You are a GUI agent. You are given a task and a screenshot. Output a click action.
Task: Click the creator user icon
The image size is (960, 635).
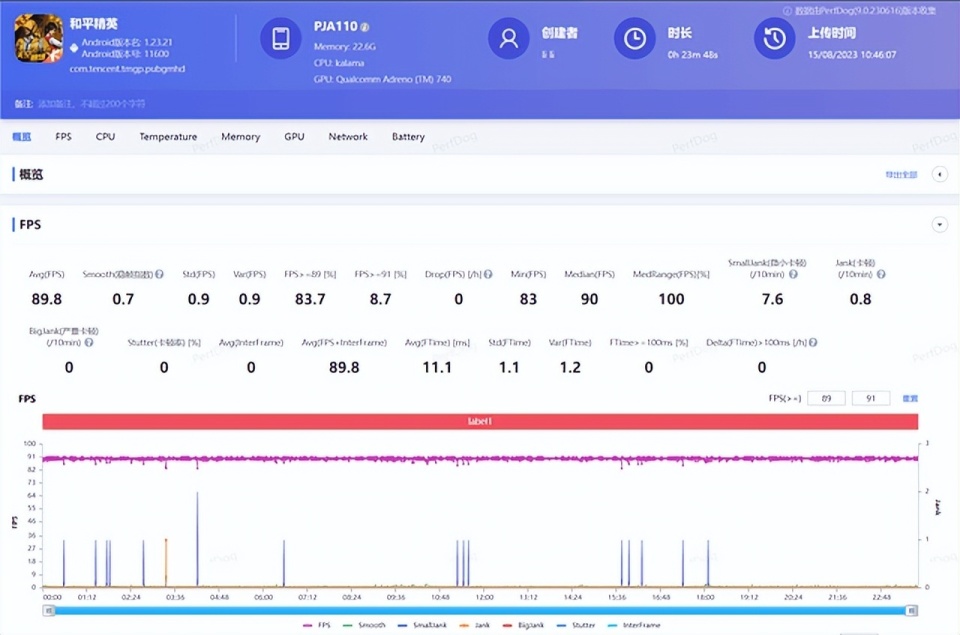(508, 39)
